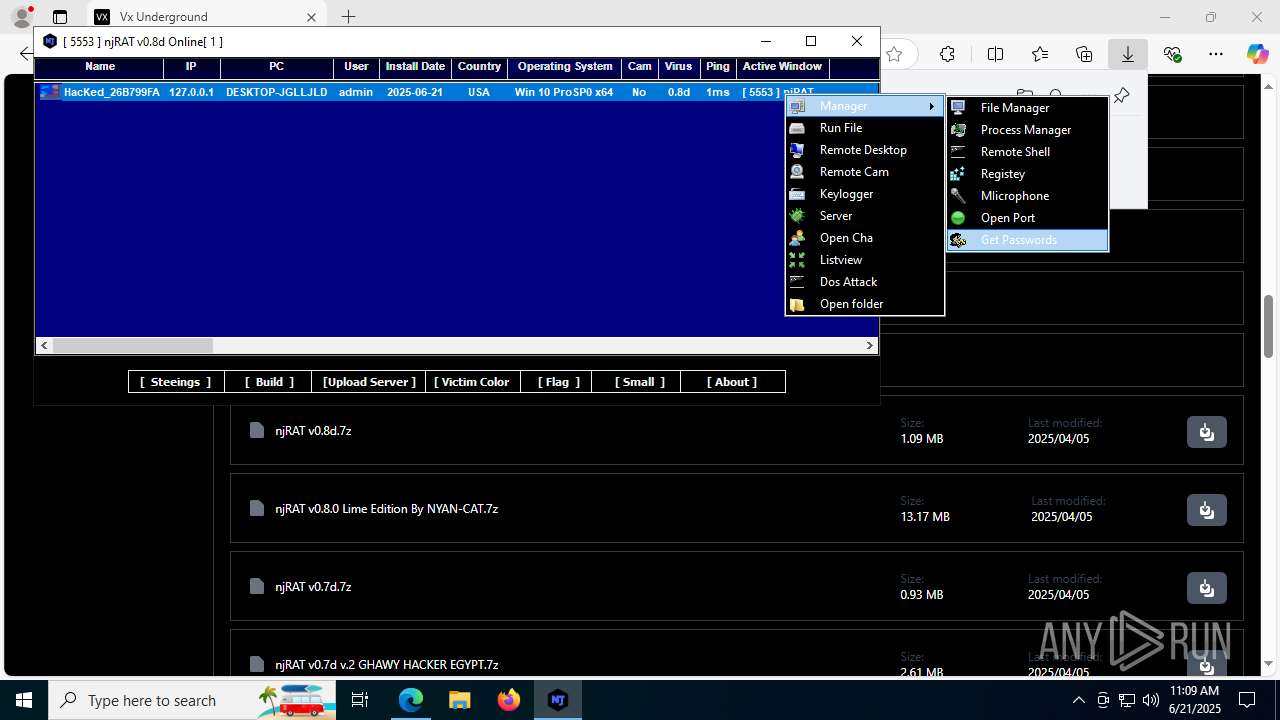Sort victims by Name column header
The width and height of the screenshot is (1280, 720).
pos(100,67)
